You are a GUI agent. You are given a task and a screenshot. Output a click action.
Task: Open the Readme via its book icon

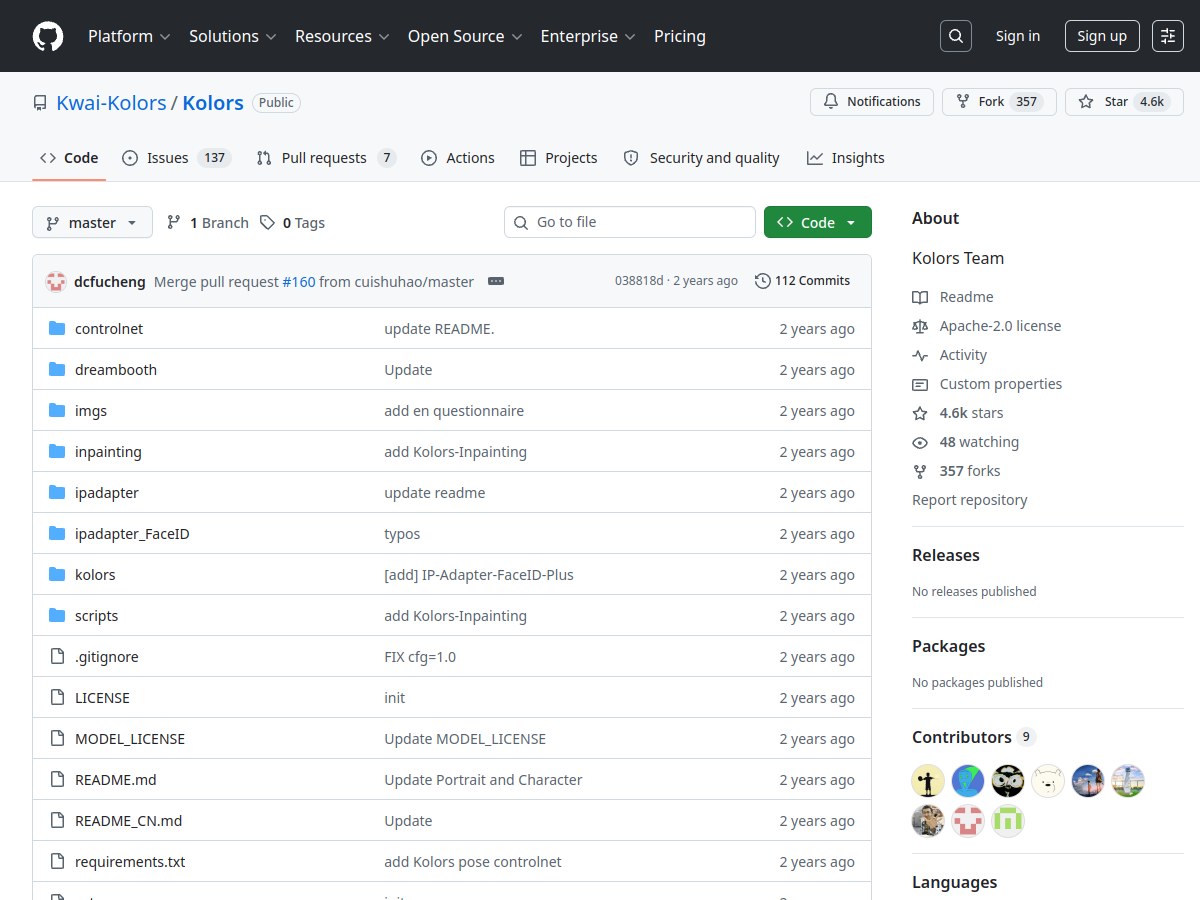(919, 296)
